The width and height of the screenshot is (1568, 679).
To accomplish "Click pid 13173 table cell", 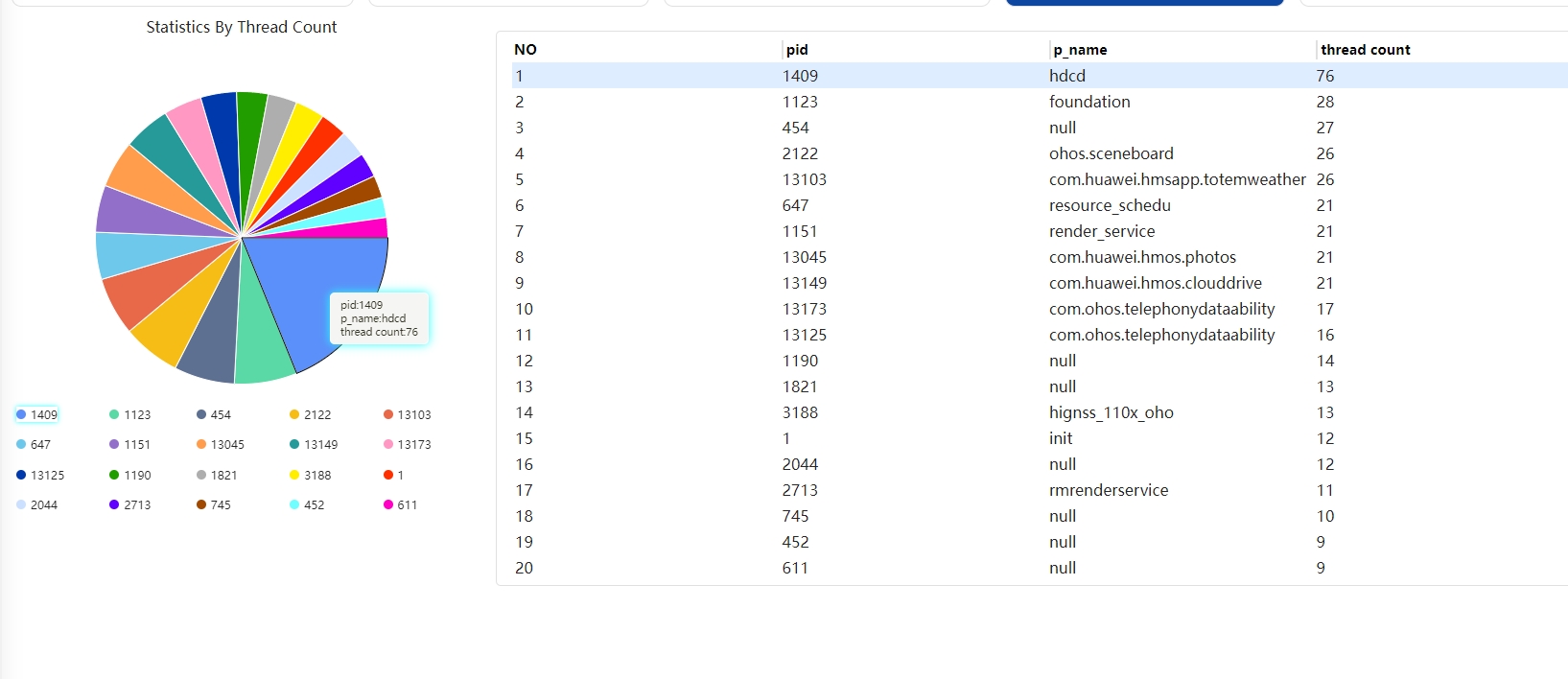I will tap(804, 309).
